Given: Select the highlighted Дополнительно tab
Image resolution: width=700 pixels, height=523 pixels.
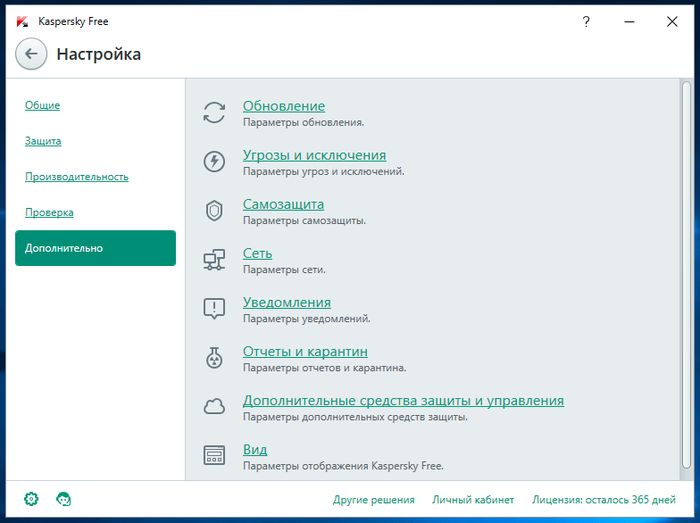Looking at the screenshot, I should point(95,248).
